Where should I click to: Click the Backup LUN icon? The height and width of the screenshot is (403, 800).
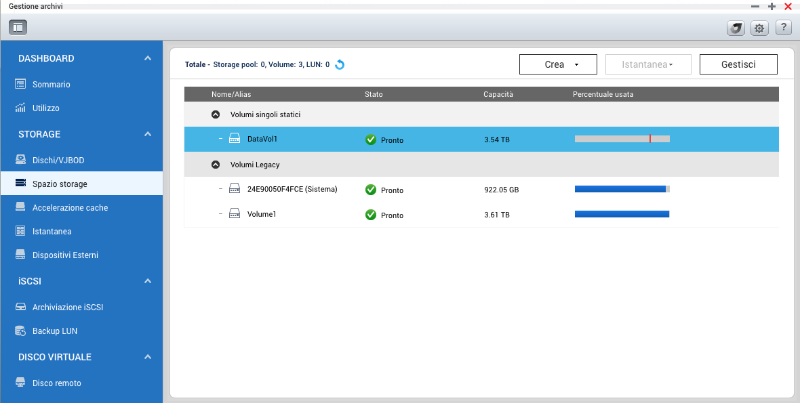point(20,330)
